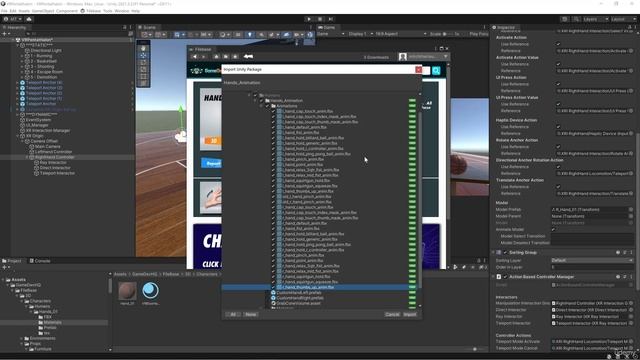Open the Component menu
Screen dimensions: 640x360
[x=67, y=11]
